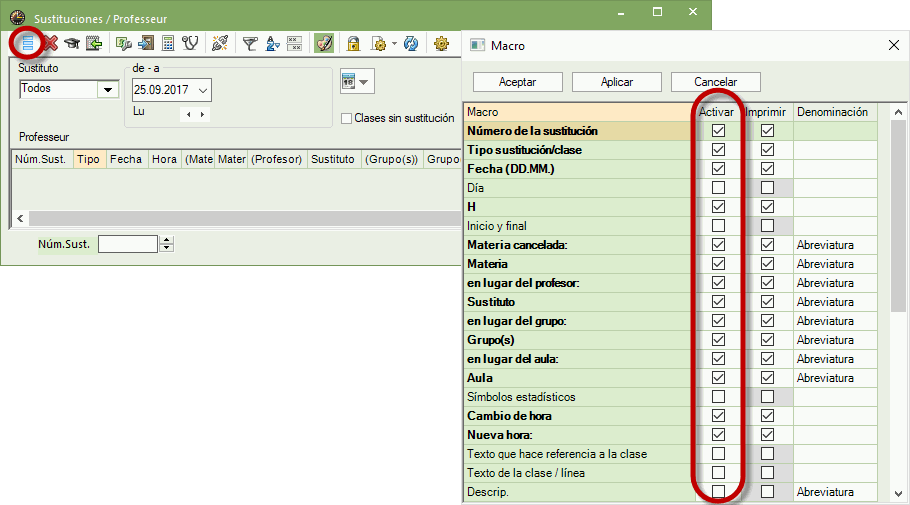The height and width of the screenshot is (505, 910).
Task: Select the Tipo sustitución/clase macro row
Action: [579, 150]
